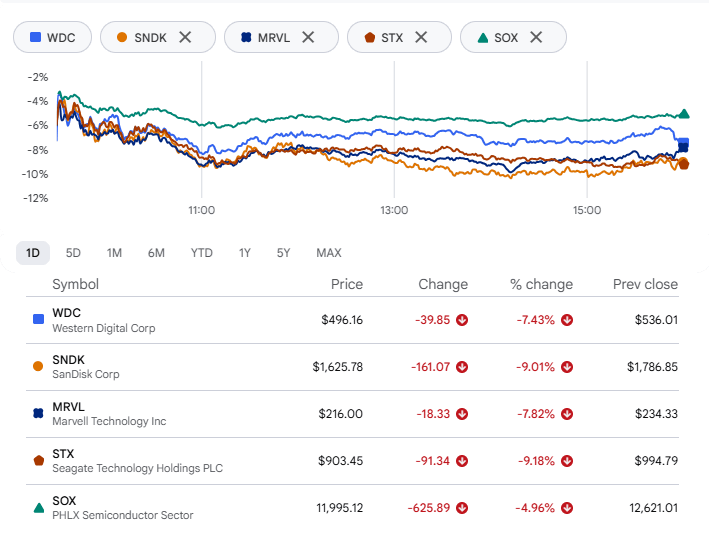The image size is (709, 540).
Task: Click the Price column header
Action: pyautogui.click(x=347, y=284)
